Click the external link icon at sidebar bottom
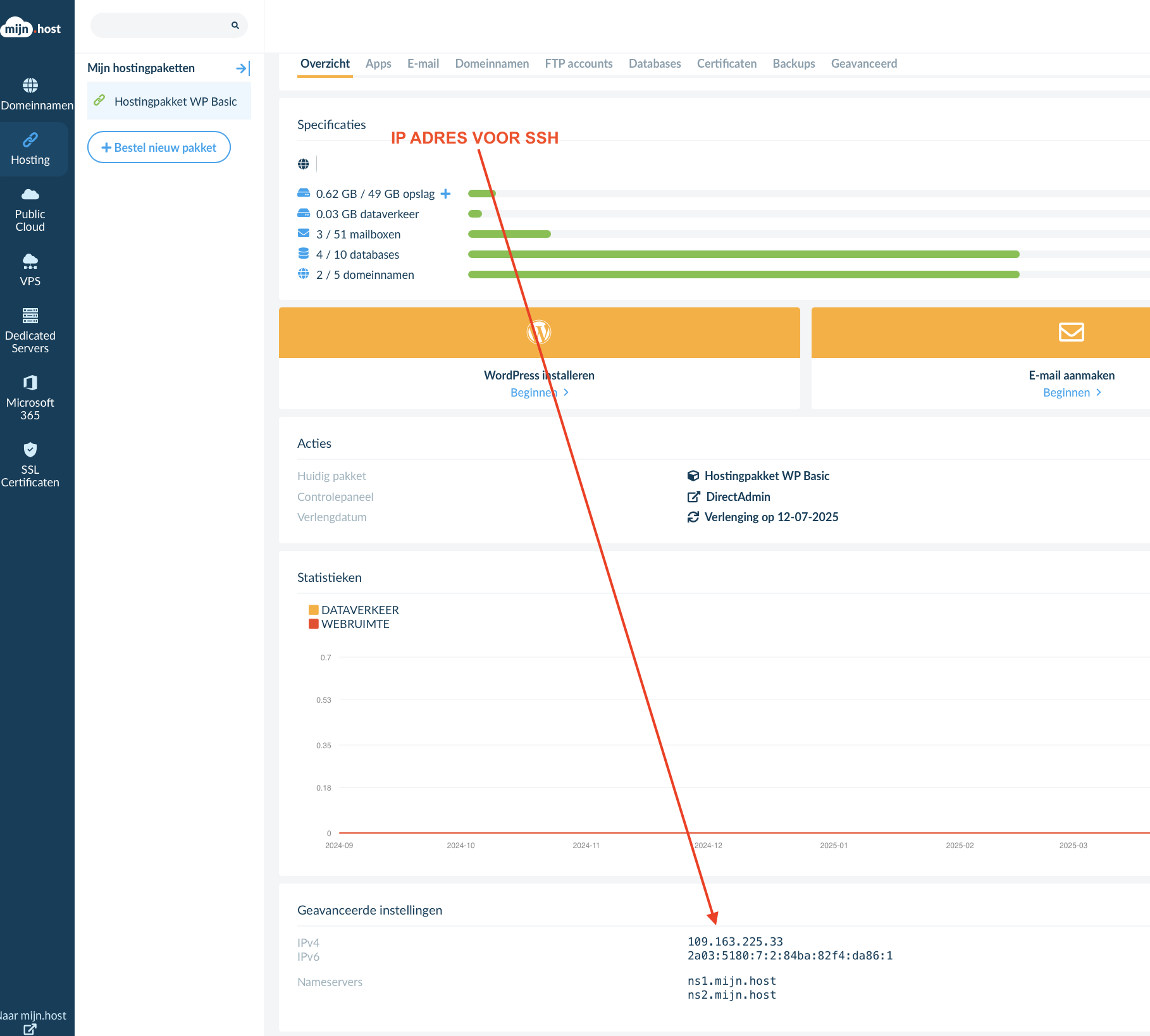This screenshot has height=1036, width=1150. click(30, 1029)
